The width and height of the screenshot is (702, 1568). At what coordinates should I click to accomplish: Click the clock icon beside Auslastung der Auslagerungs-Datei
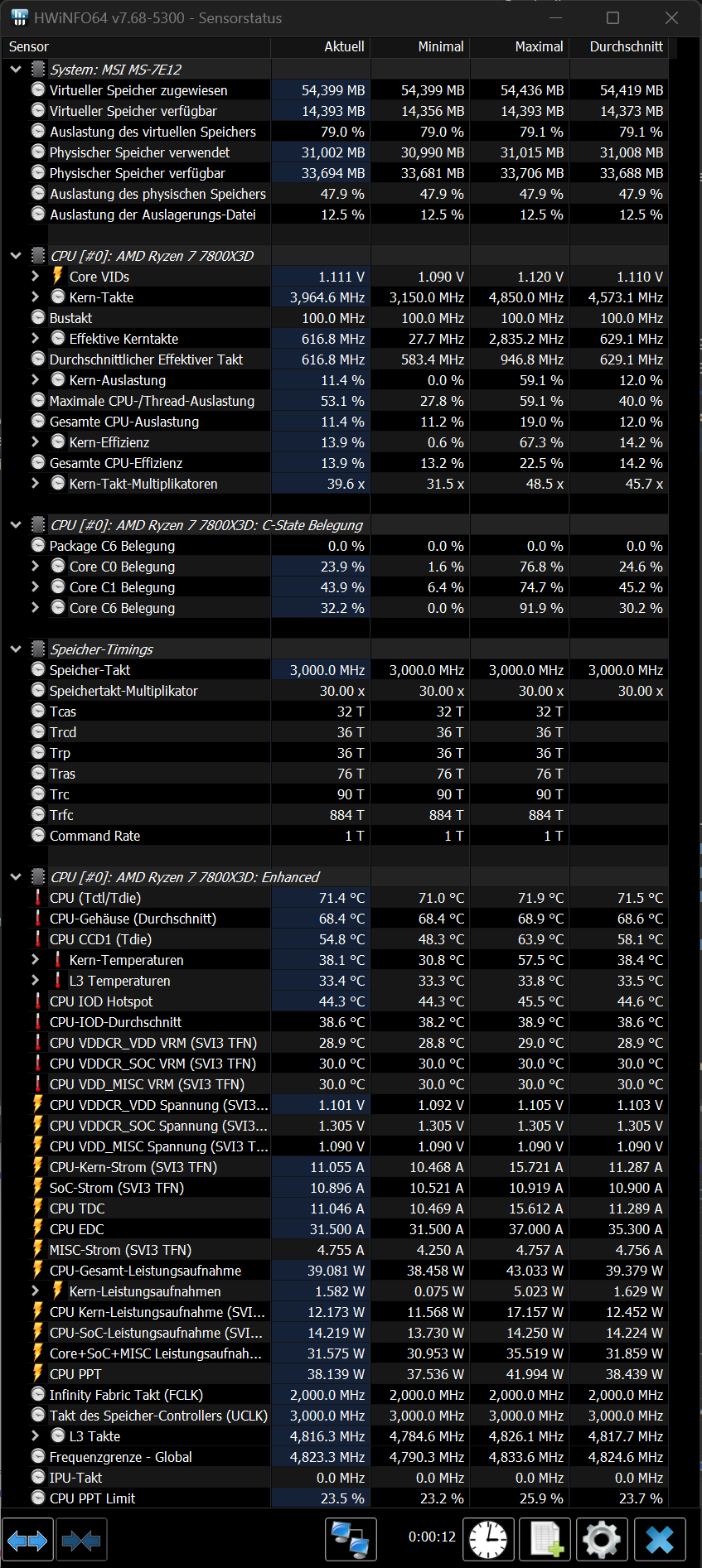(x=38, y=214)
